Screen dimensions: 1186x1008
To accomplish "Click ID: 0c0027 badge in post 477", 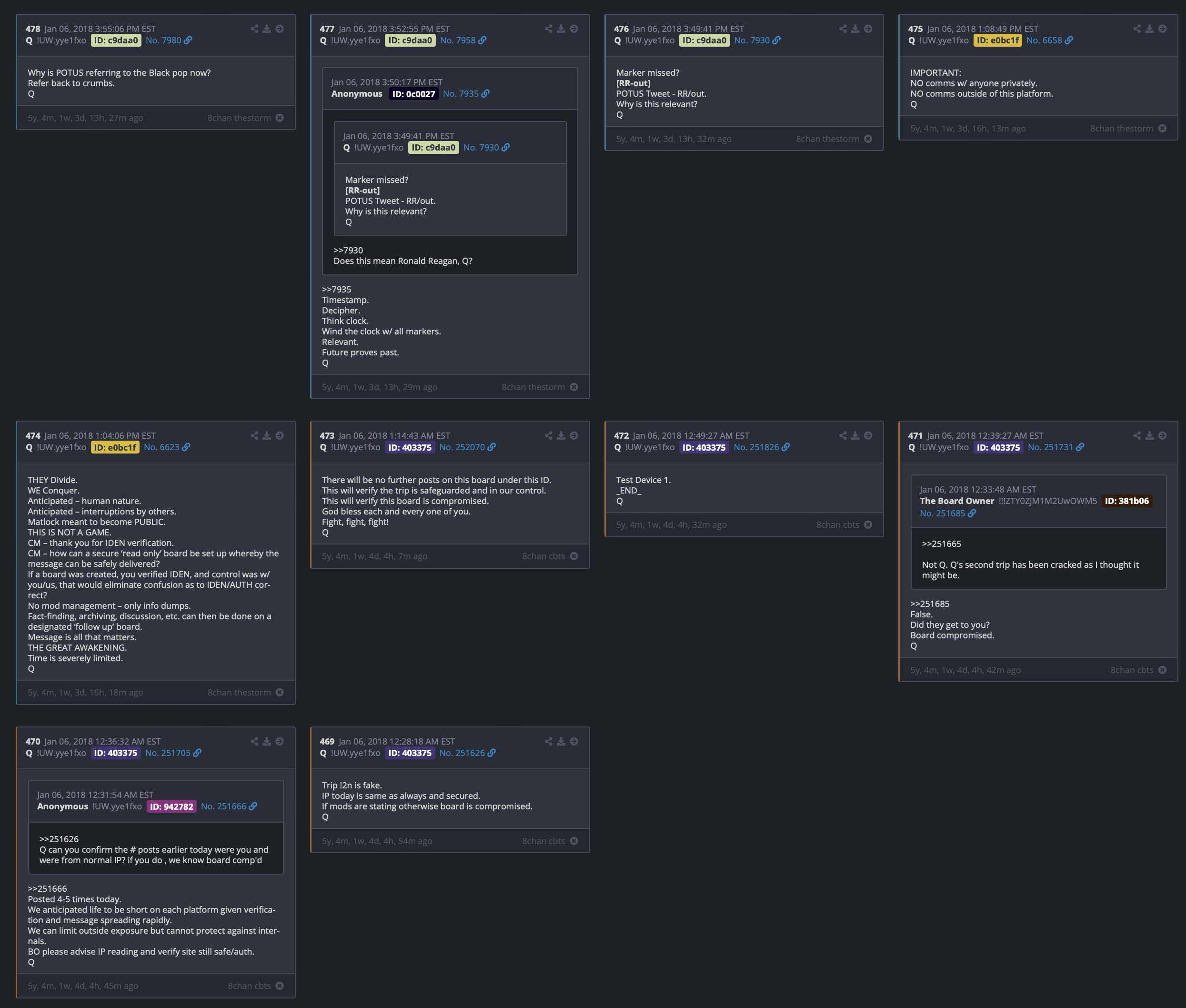I will pyautogui.click(x=413, y=94).
